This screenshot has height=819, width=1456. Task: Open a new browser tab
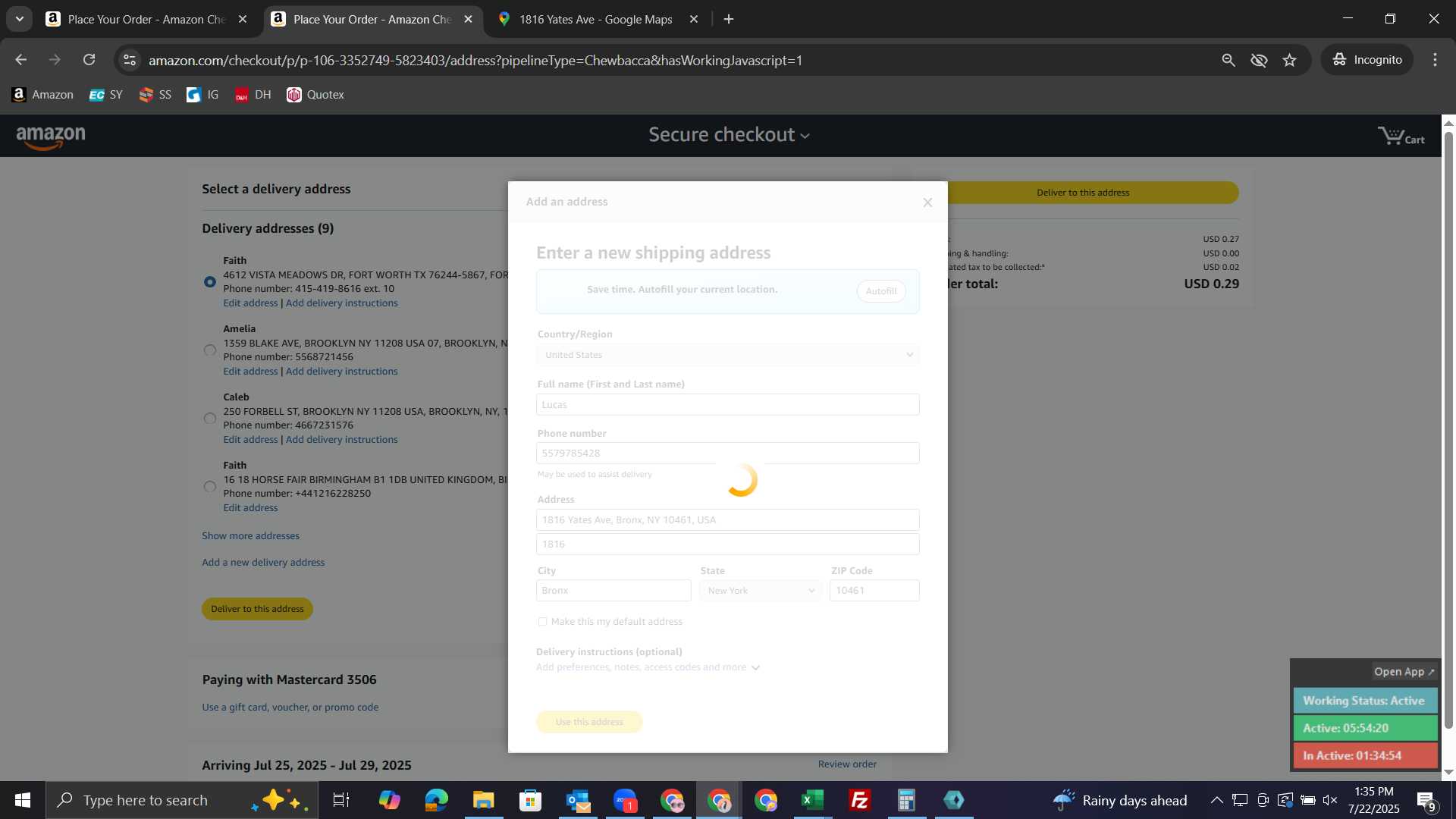click(729, 19)
